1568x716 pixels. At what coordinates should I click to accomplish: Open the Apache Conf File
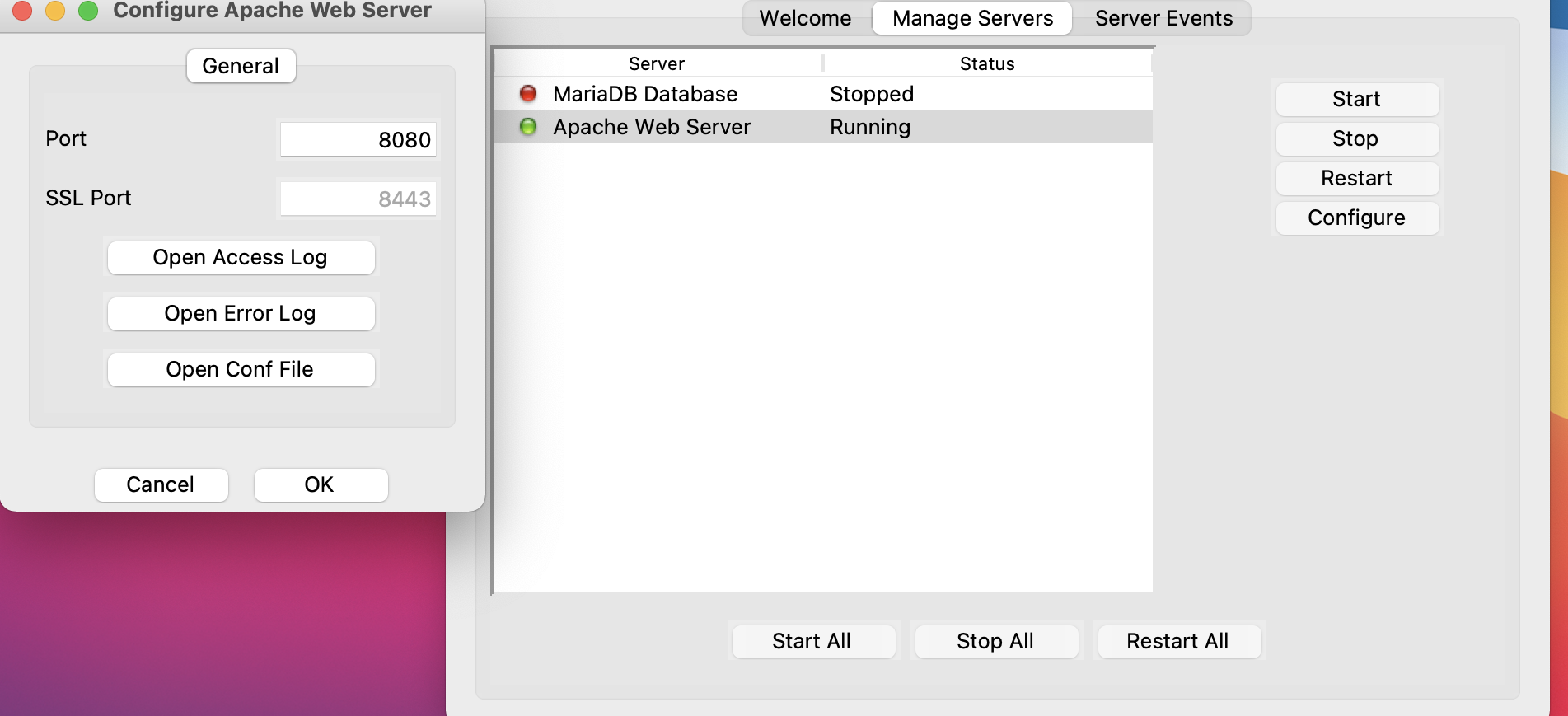(241, 369)
